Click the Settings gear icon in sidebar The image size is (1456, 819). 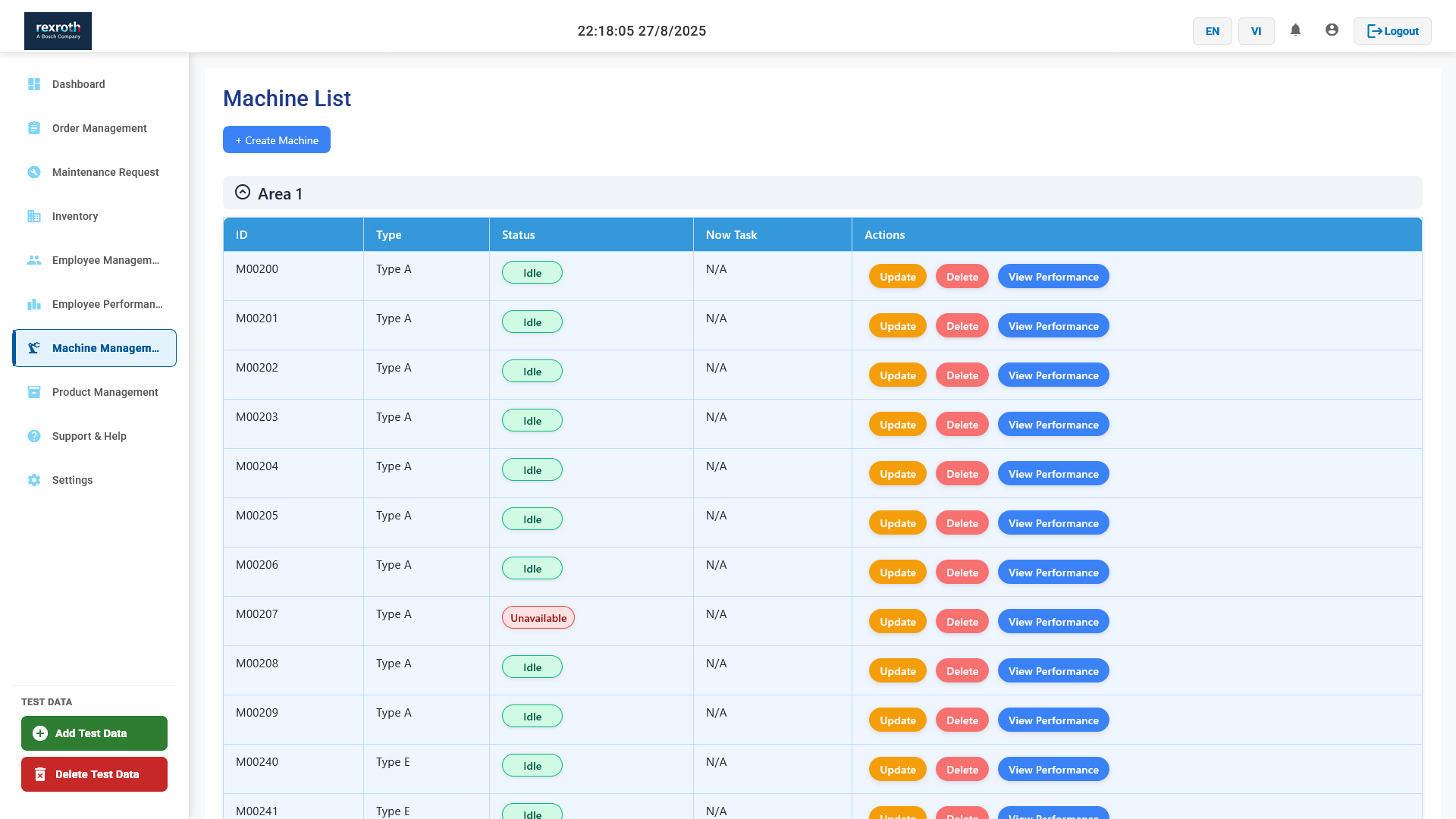34,480
